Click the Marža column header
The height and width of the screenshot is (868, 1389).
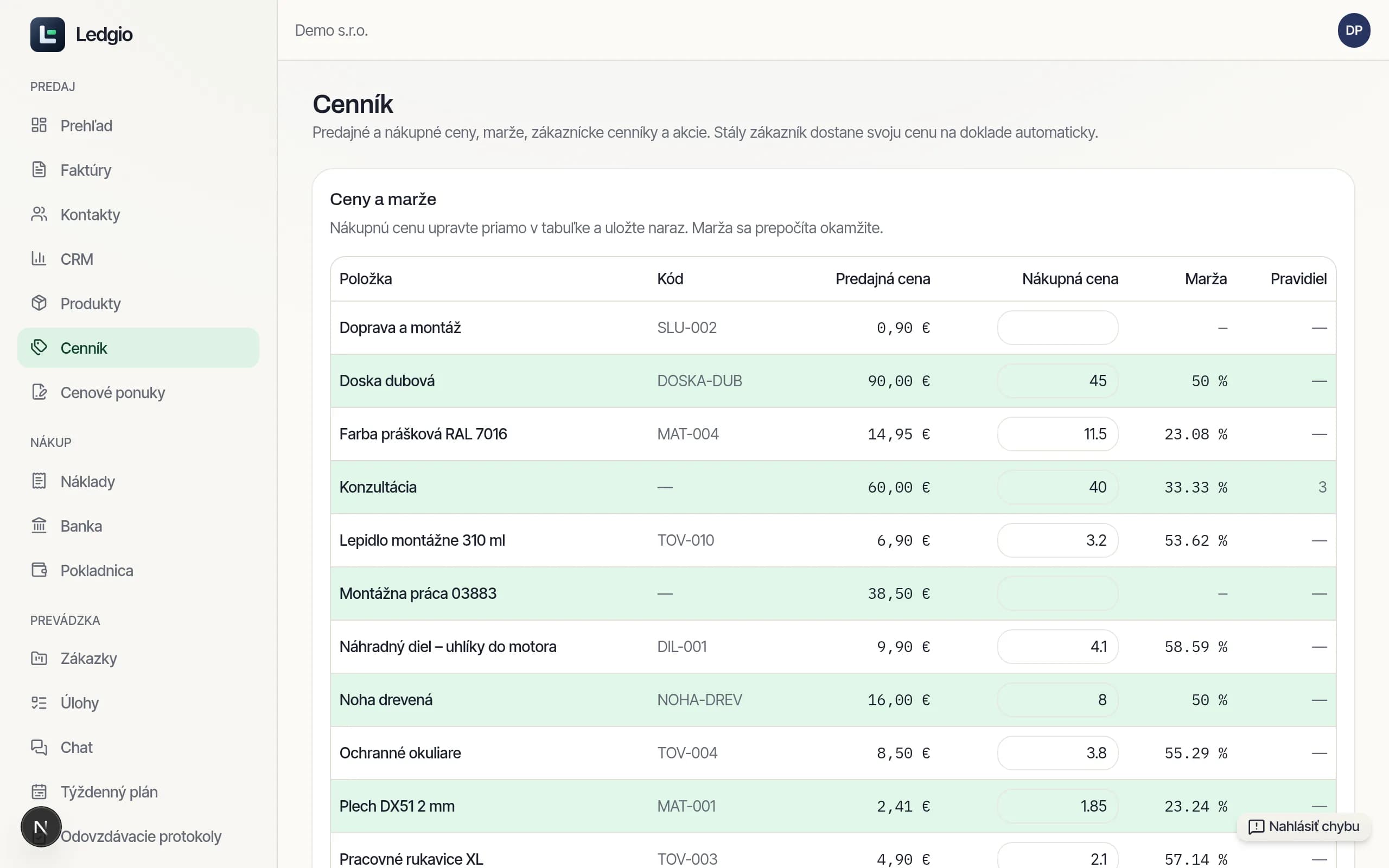pos(1205,279)
